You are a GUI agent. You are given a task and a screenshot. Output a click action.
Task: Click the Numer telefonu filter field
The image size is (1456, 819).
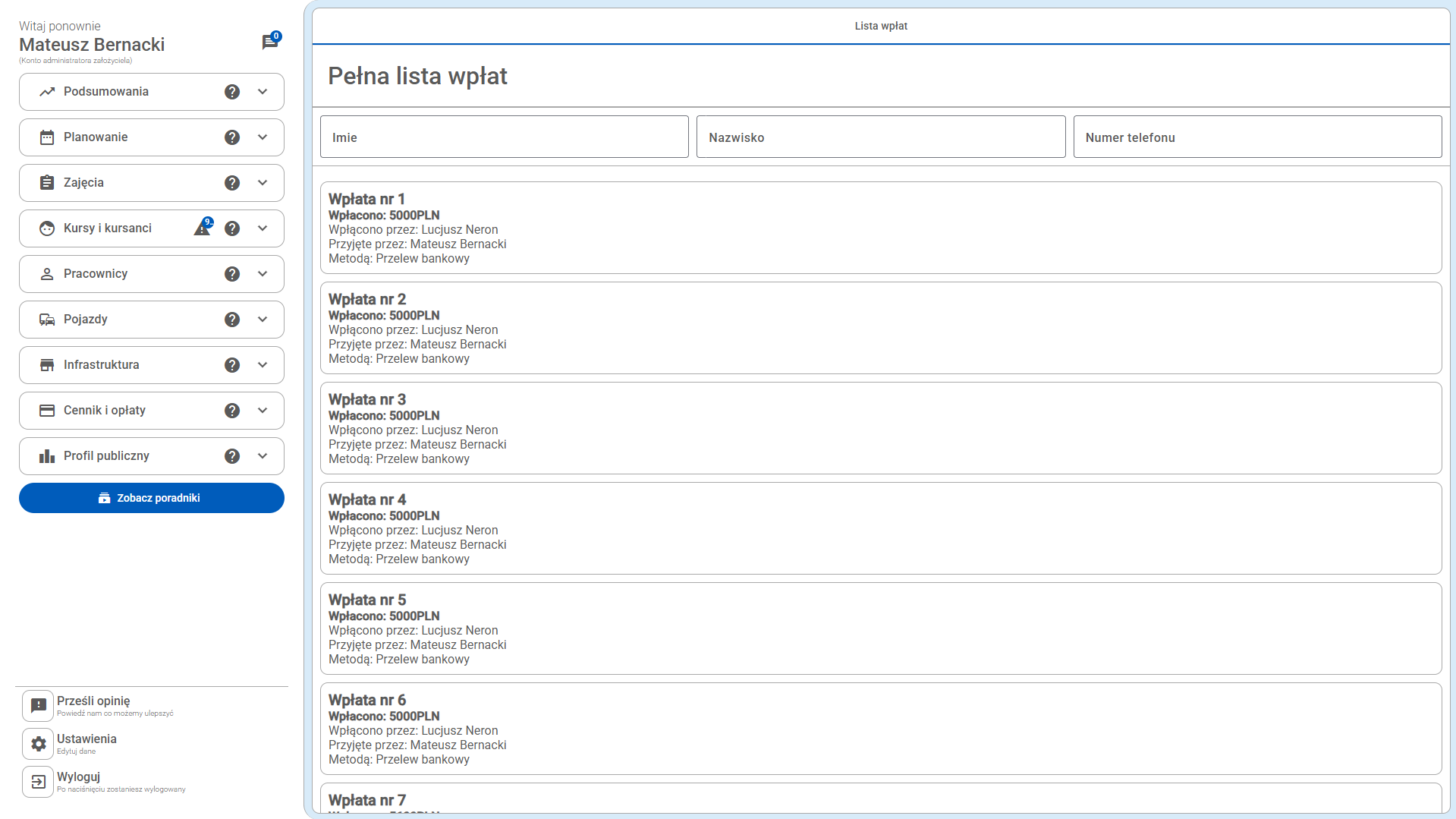(x=1256, y=137)
